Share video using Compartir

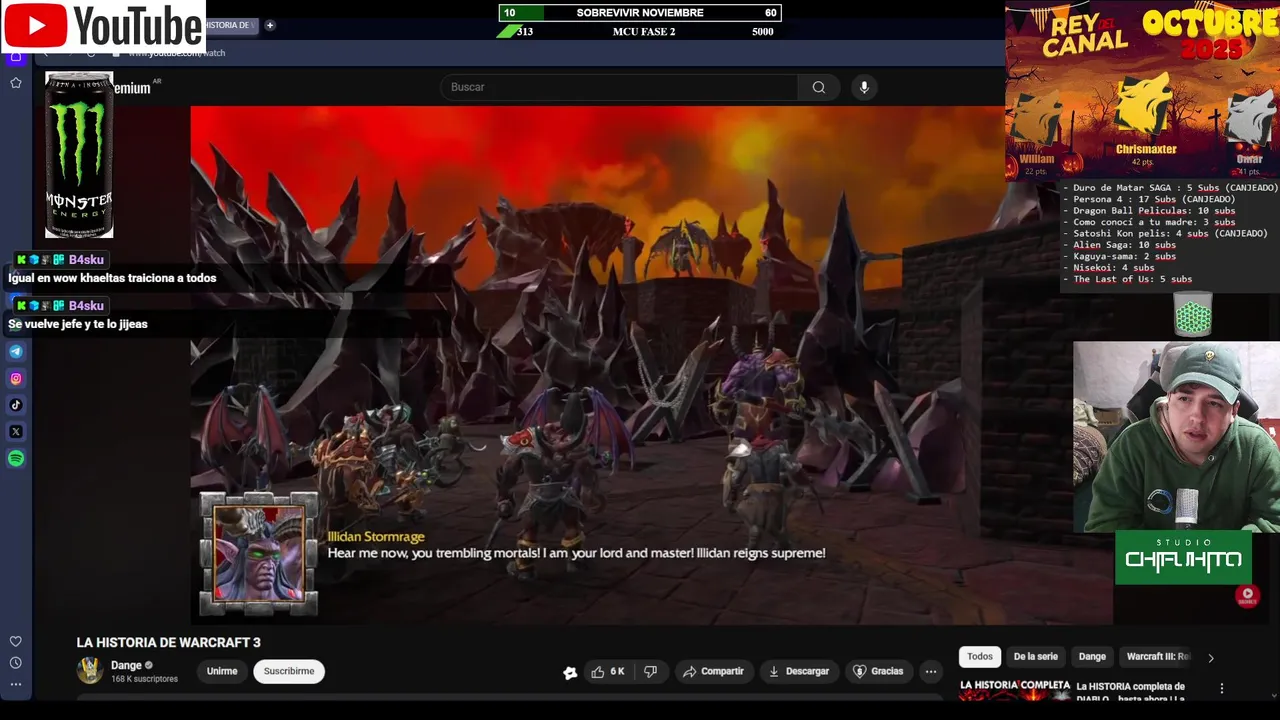713,672
